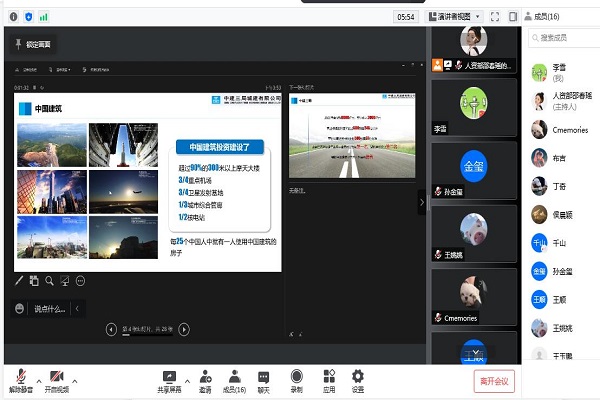Viewport: 600px width, 400px height.
Task: Click the magnifier zoom tool below slide
Action: coord(49,281)
